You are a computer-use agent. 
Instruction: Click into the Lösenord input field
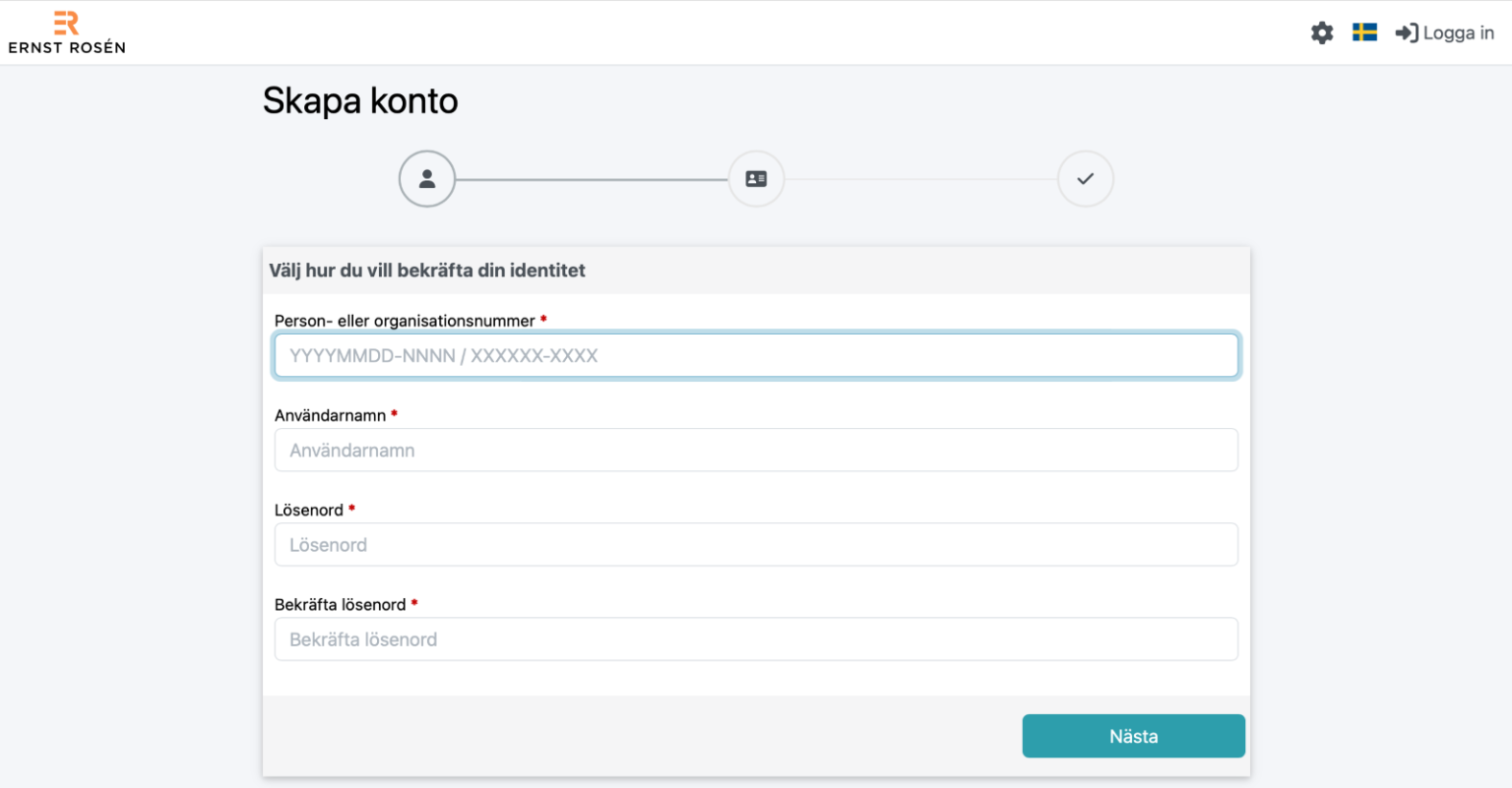pos(755,545)
